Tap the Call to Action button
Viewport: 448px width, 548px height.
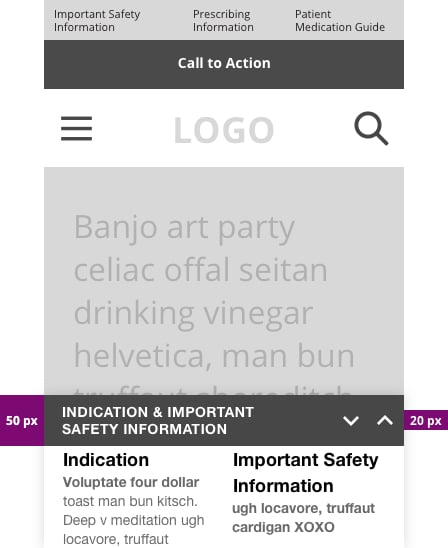[x=224, y=64]
